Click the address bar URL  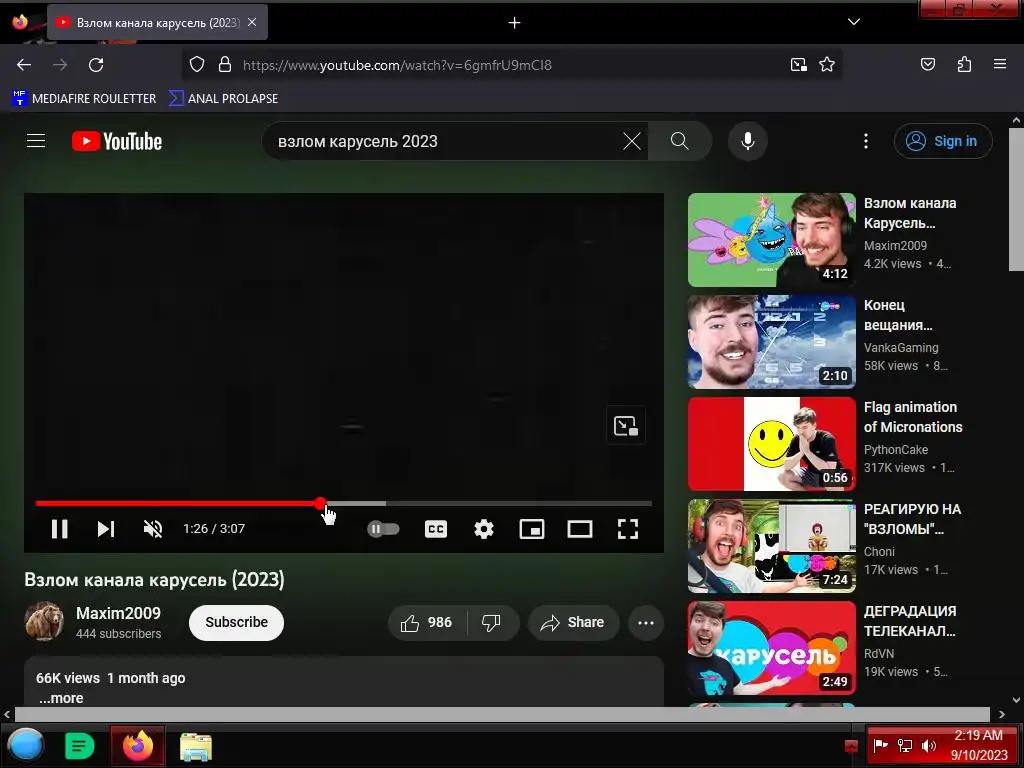(397, 65)
